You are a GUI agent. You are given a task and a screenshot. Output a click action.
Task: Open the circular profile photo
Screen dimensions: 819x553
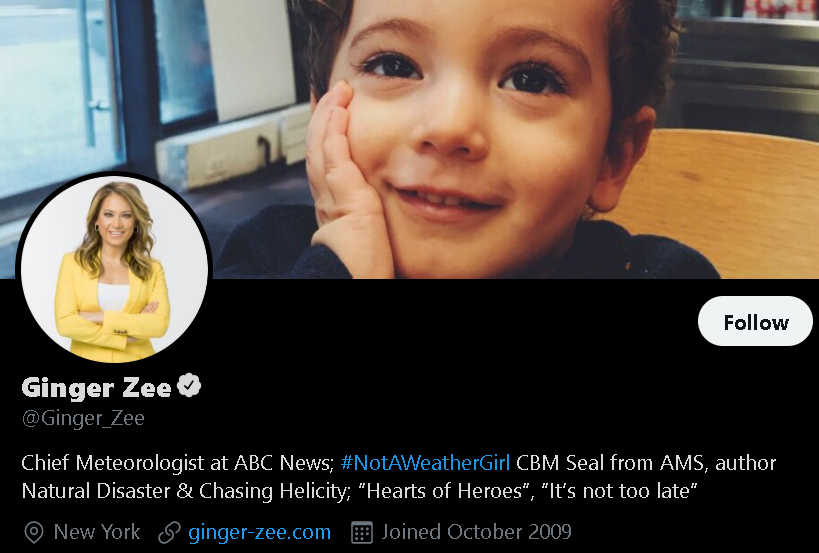tap(114, 268)
